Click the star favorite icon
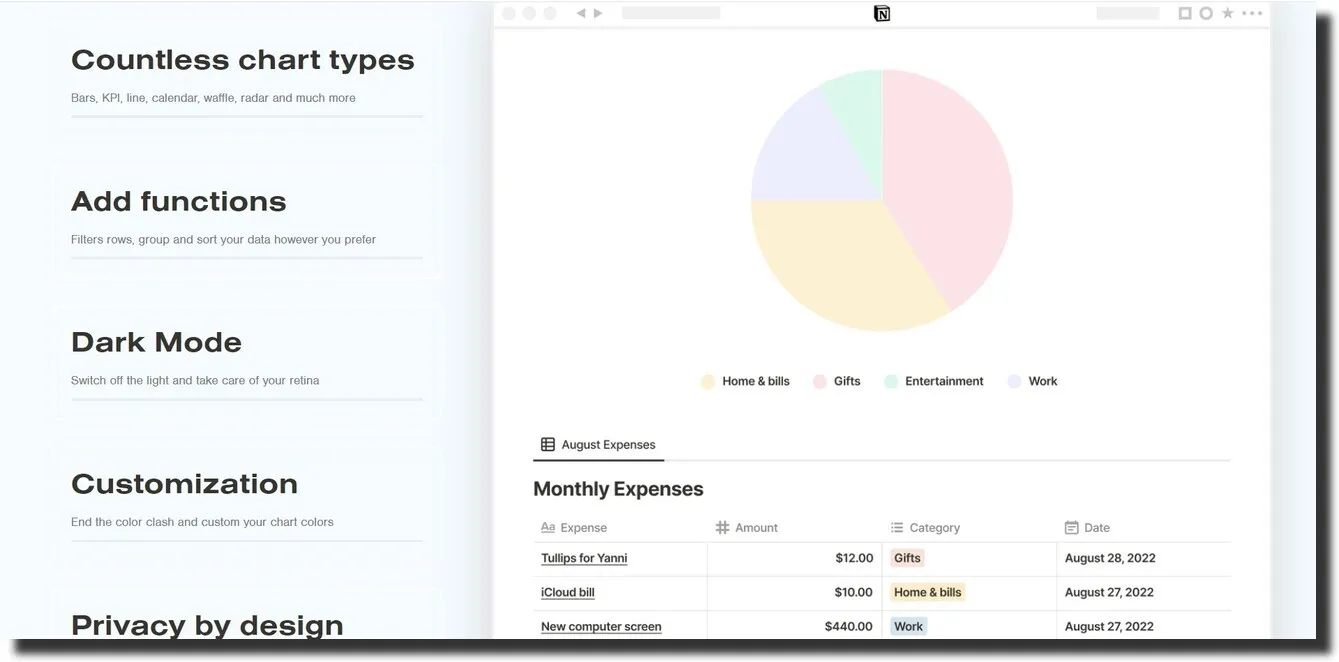 coord(1228,13)
